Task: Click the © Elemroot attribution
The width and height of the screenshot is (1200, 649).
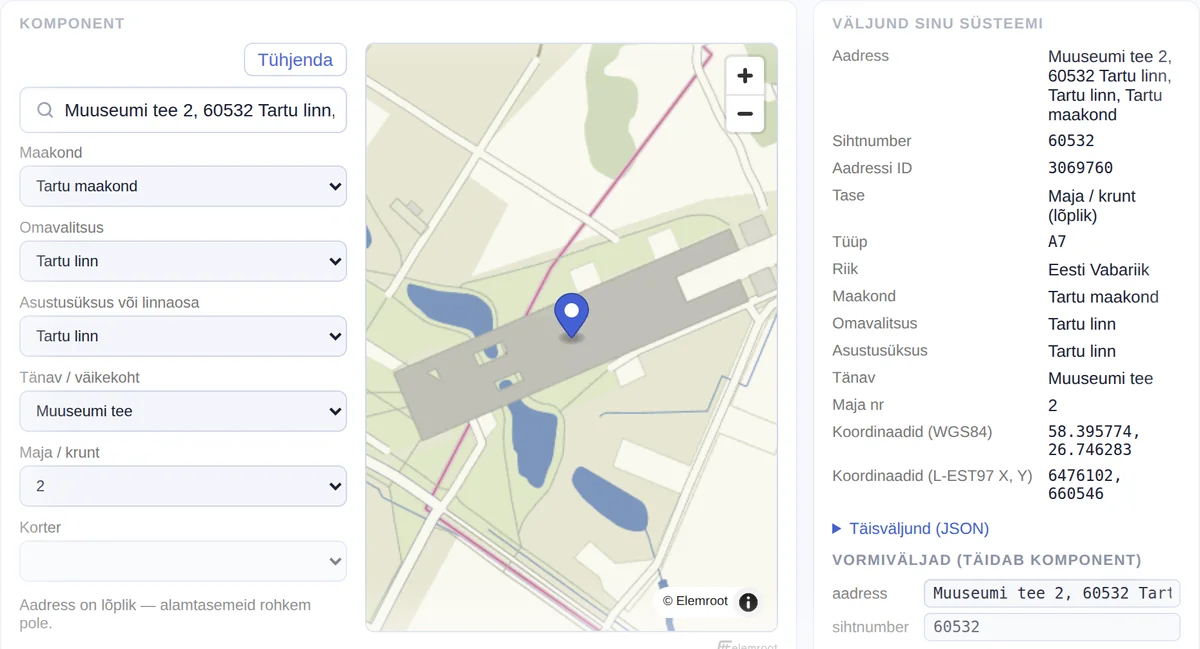Action: (695, 601)
